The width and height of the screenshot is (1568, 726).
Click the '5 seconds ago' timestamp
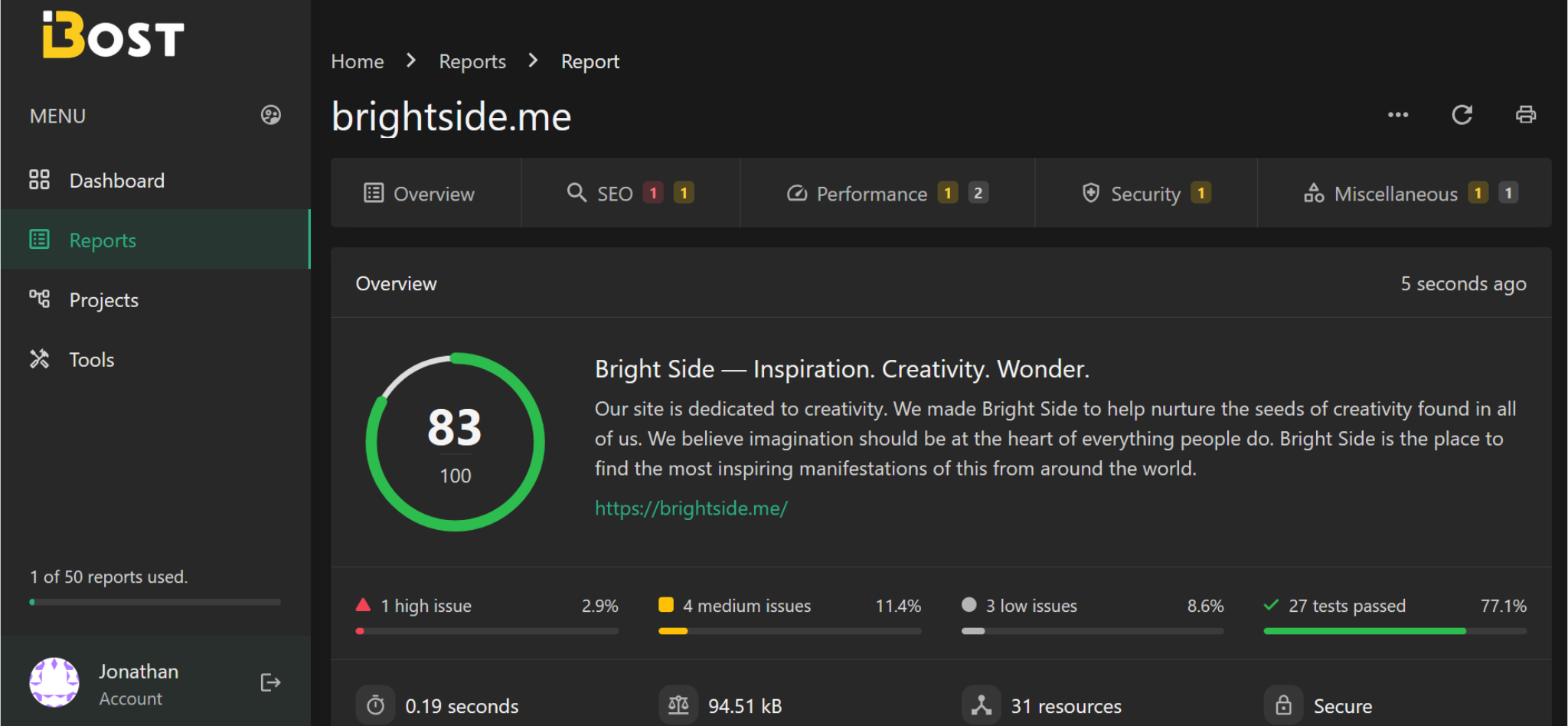tap(1463, 283)
